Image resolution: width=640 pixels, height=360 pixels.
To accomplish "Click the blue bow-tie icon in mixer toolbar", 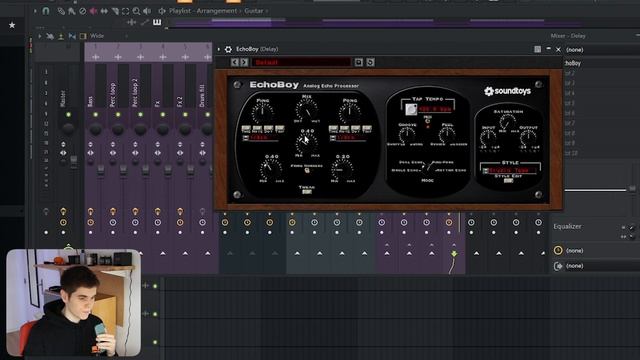I will coord(72,36).
